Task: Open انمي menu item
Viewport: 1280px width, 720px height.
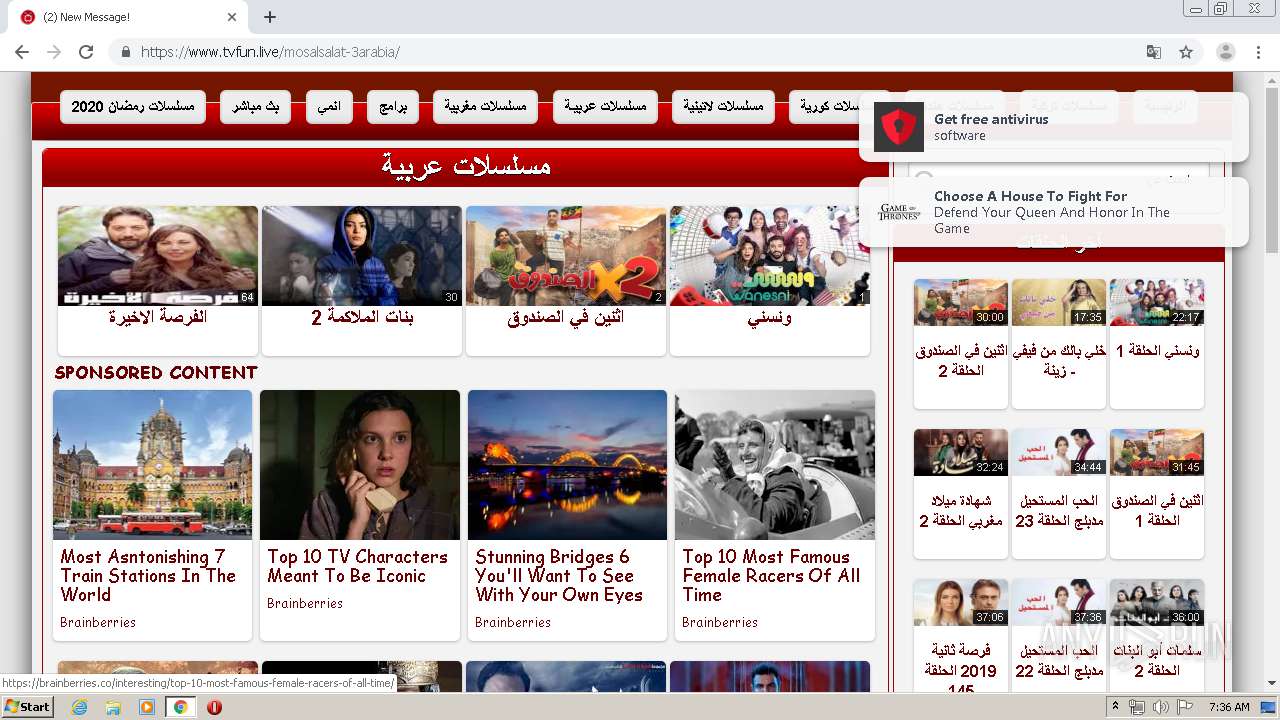Action: click(329, 107)
